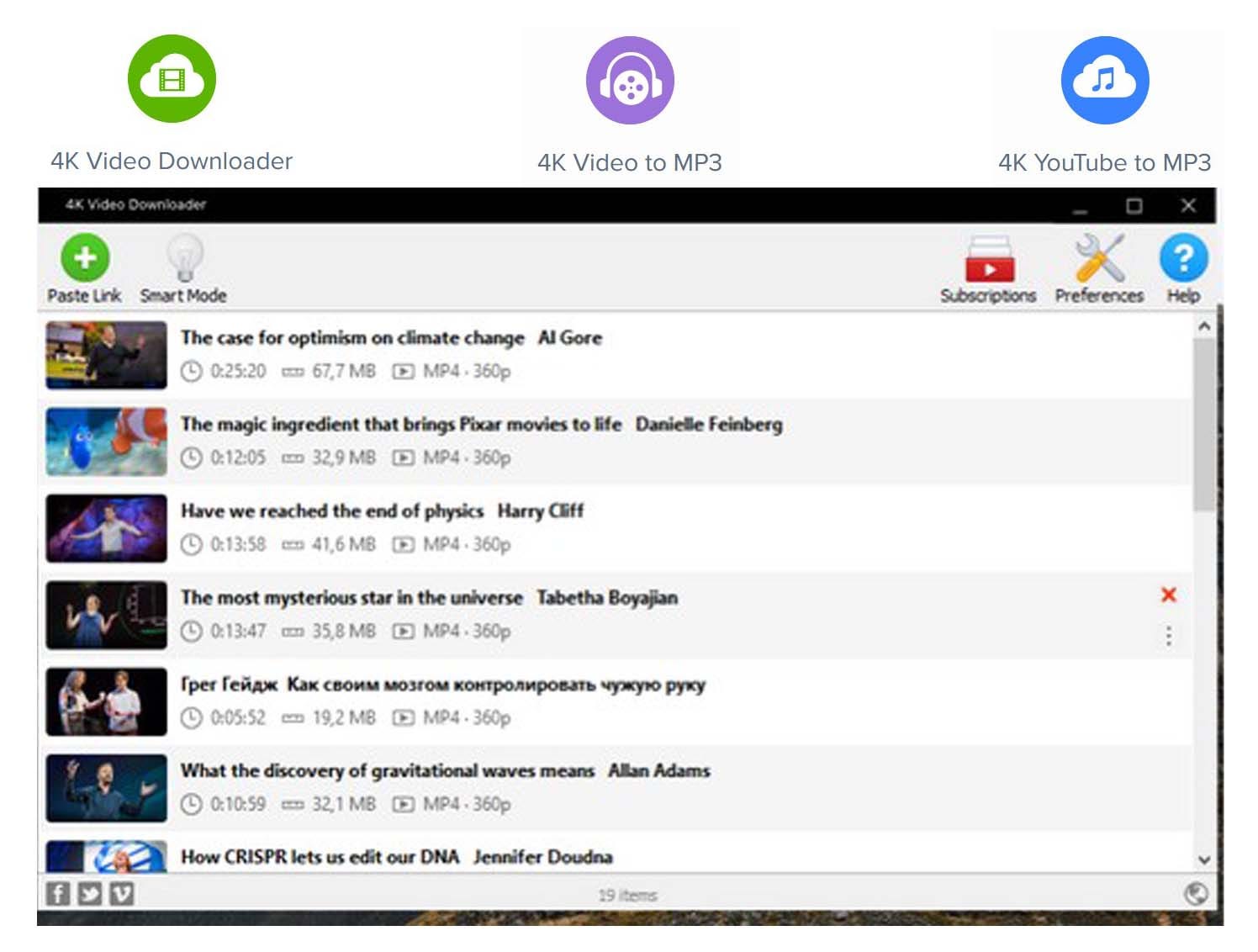This screenshot has width=1258, height=952.
Task: Click the 19 items status text
Action: point(627,895)
